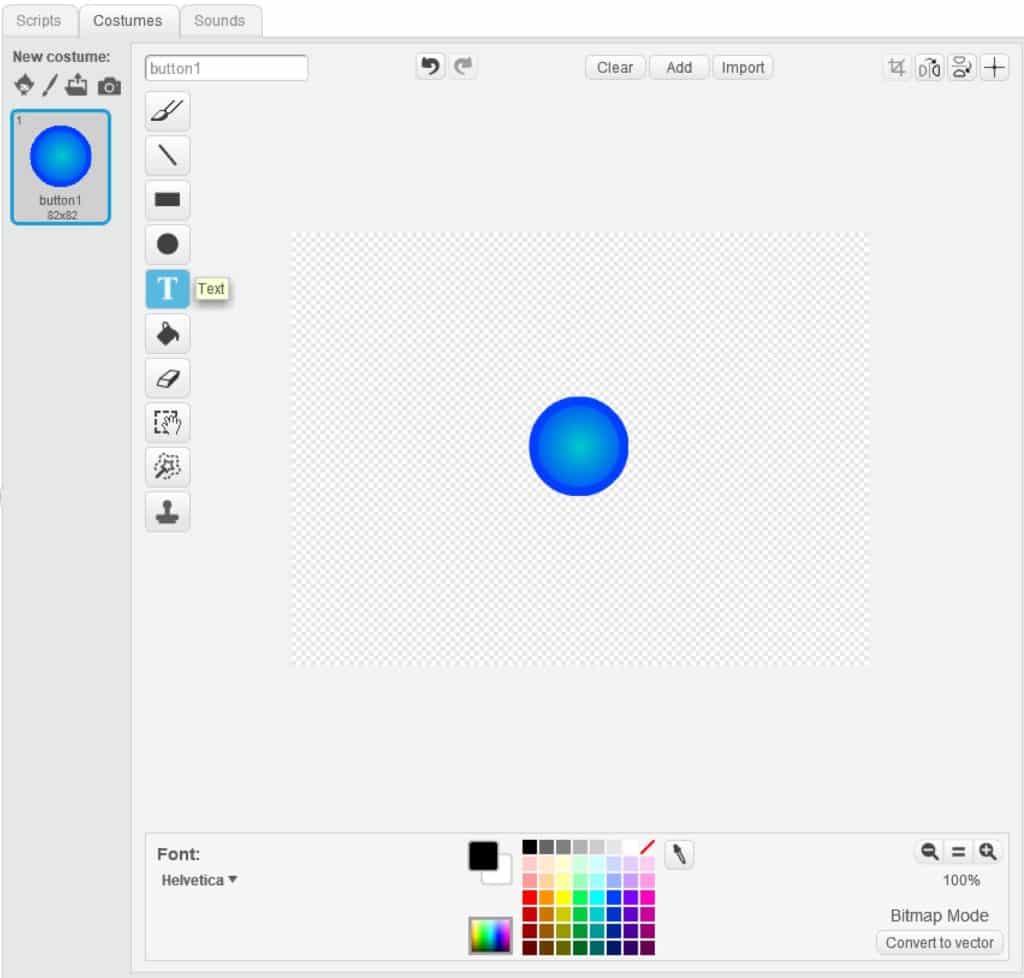Select the Text tool
This screenshot has height=978, width=1024.
point(167,289)
